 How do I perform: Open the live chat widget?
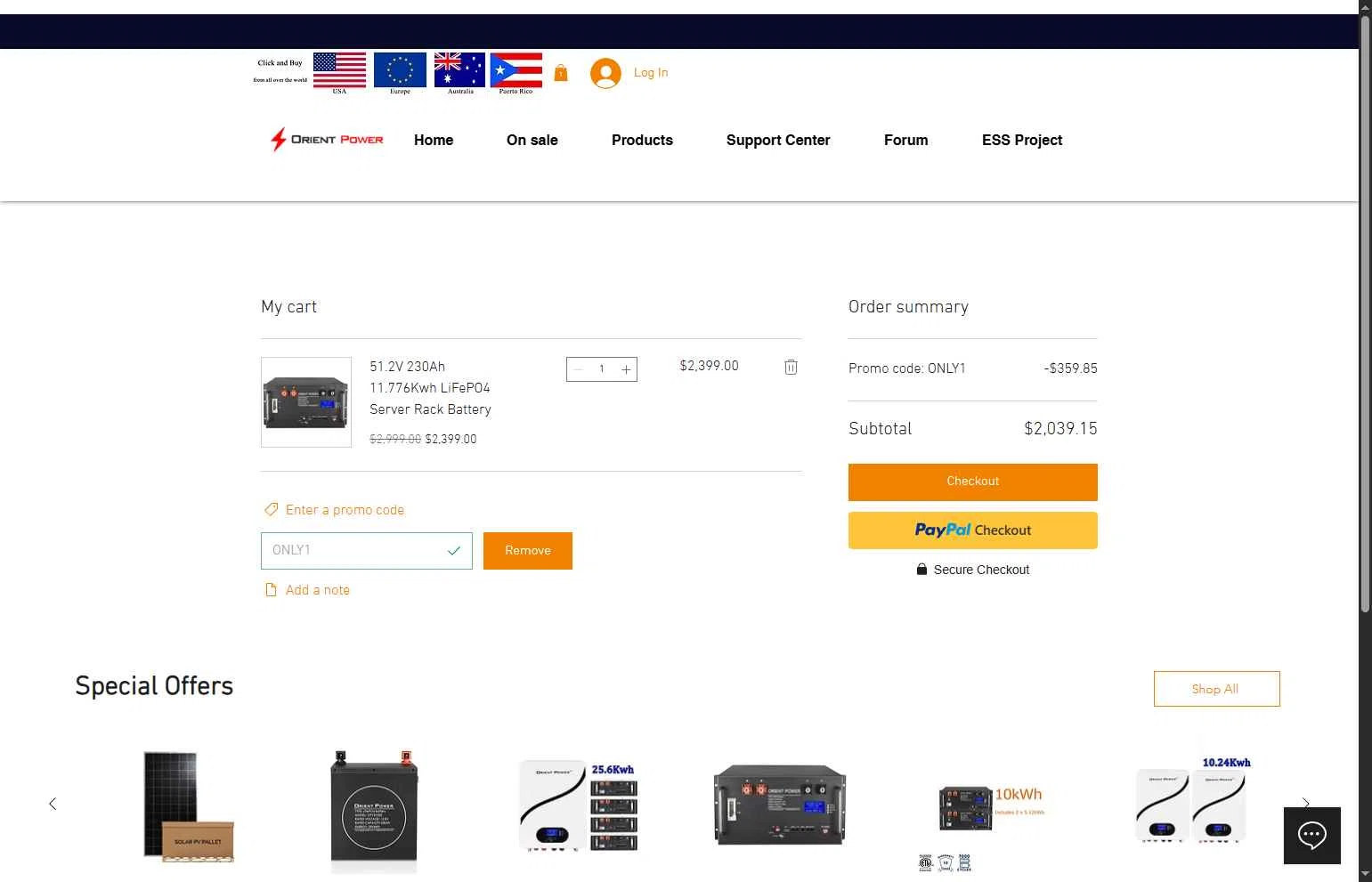pos(1312,836)
